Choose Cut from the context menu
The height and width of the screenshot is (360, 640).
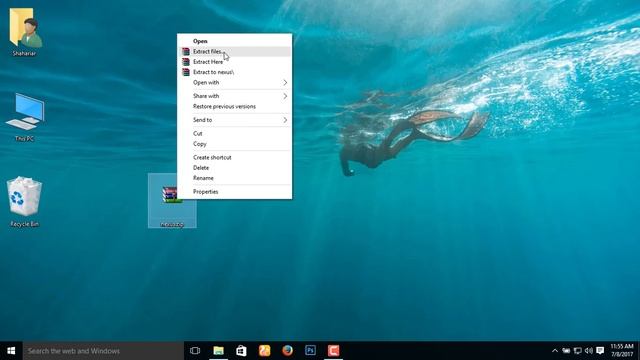pos(235,133)
